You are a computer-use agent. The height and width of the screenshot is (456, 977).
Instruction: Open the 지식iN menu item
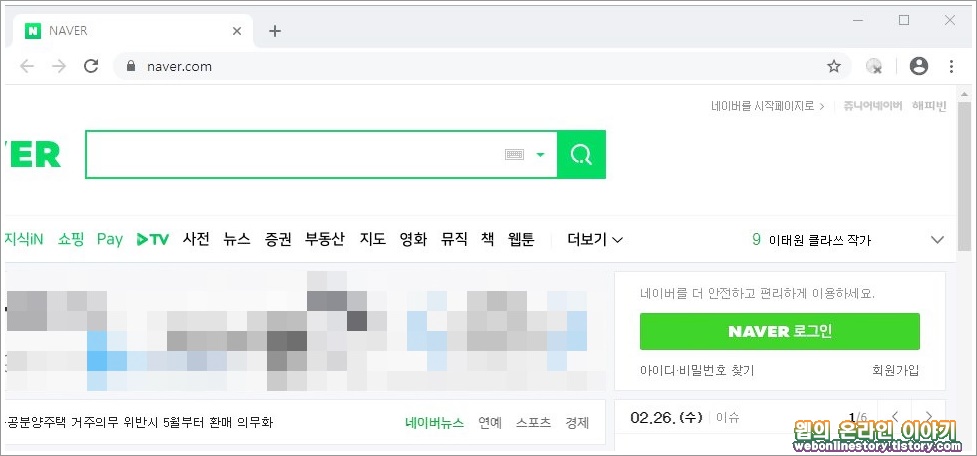[24, 239]
